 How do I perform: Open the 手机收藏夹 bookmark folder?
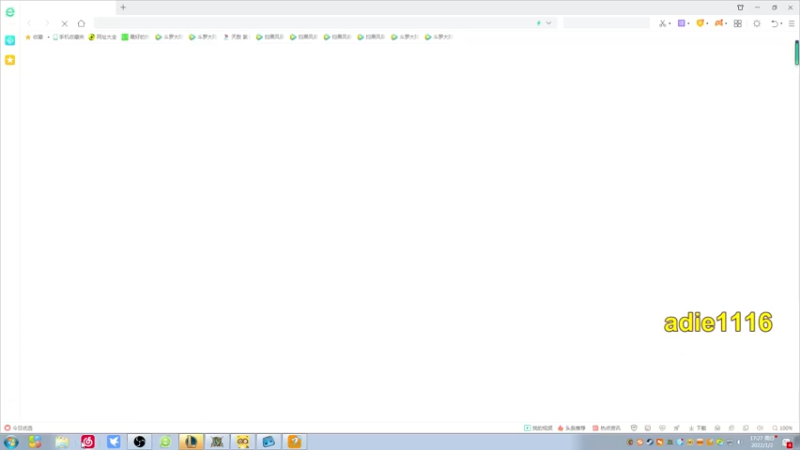pos(68,37)
